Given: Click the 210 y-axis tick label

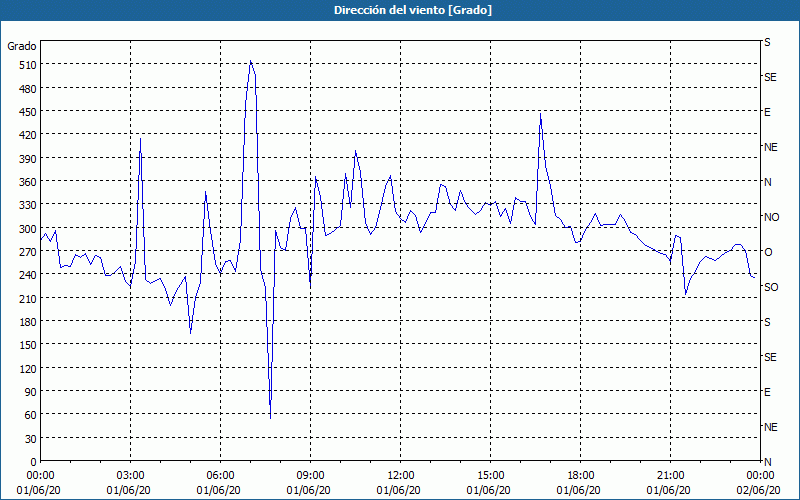Looking at the screenshot, I should click(28, 298).
